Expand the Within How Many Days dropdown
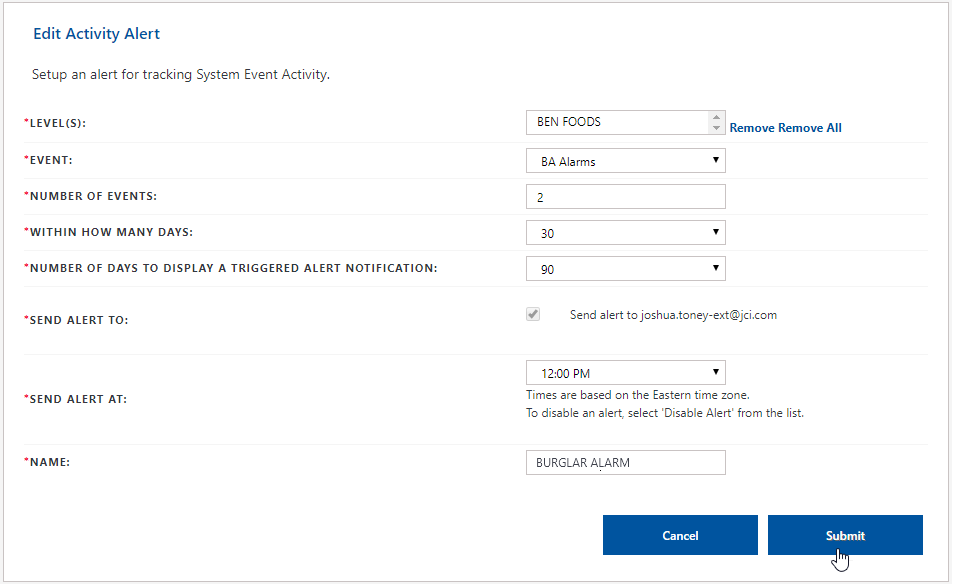 (625, 233)
